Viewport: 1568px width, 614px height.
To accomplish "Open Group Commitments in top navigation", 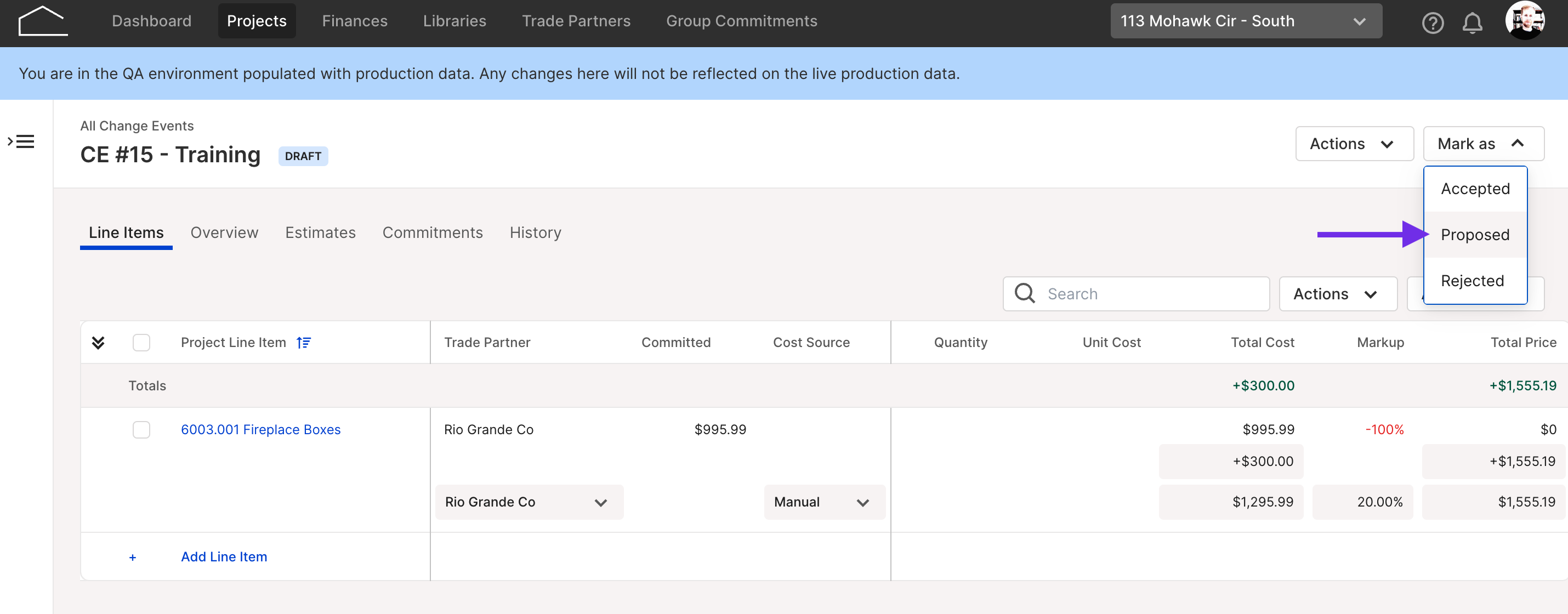I will (741, 21).
